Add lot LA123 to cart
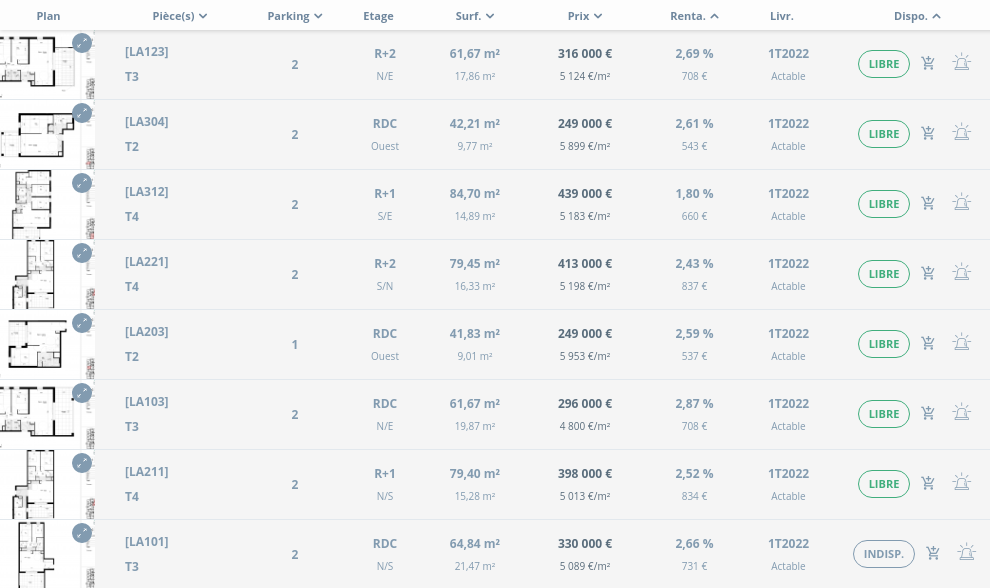 [928, 64]
